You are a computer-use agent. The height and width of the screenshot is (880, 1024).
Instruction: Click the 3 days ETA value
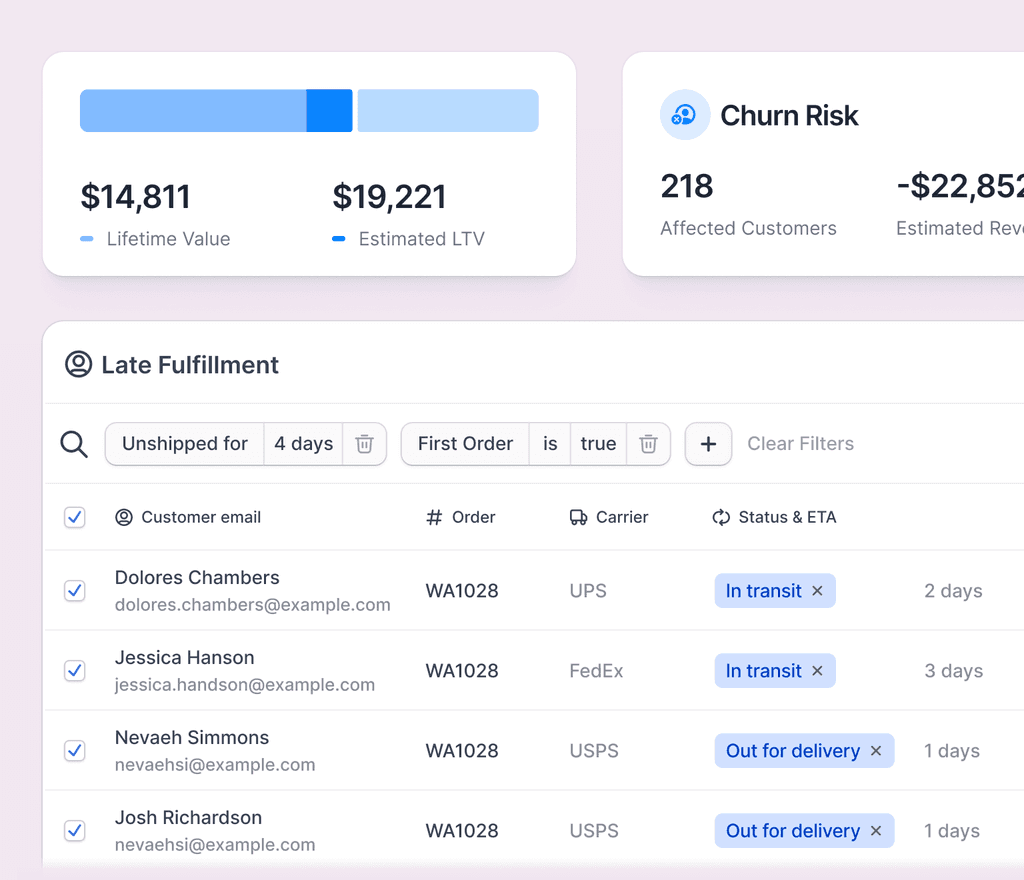click(953, 670)
